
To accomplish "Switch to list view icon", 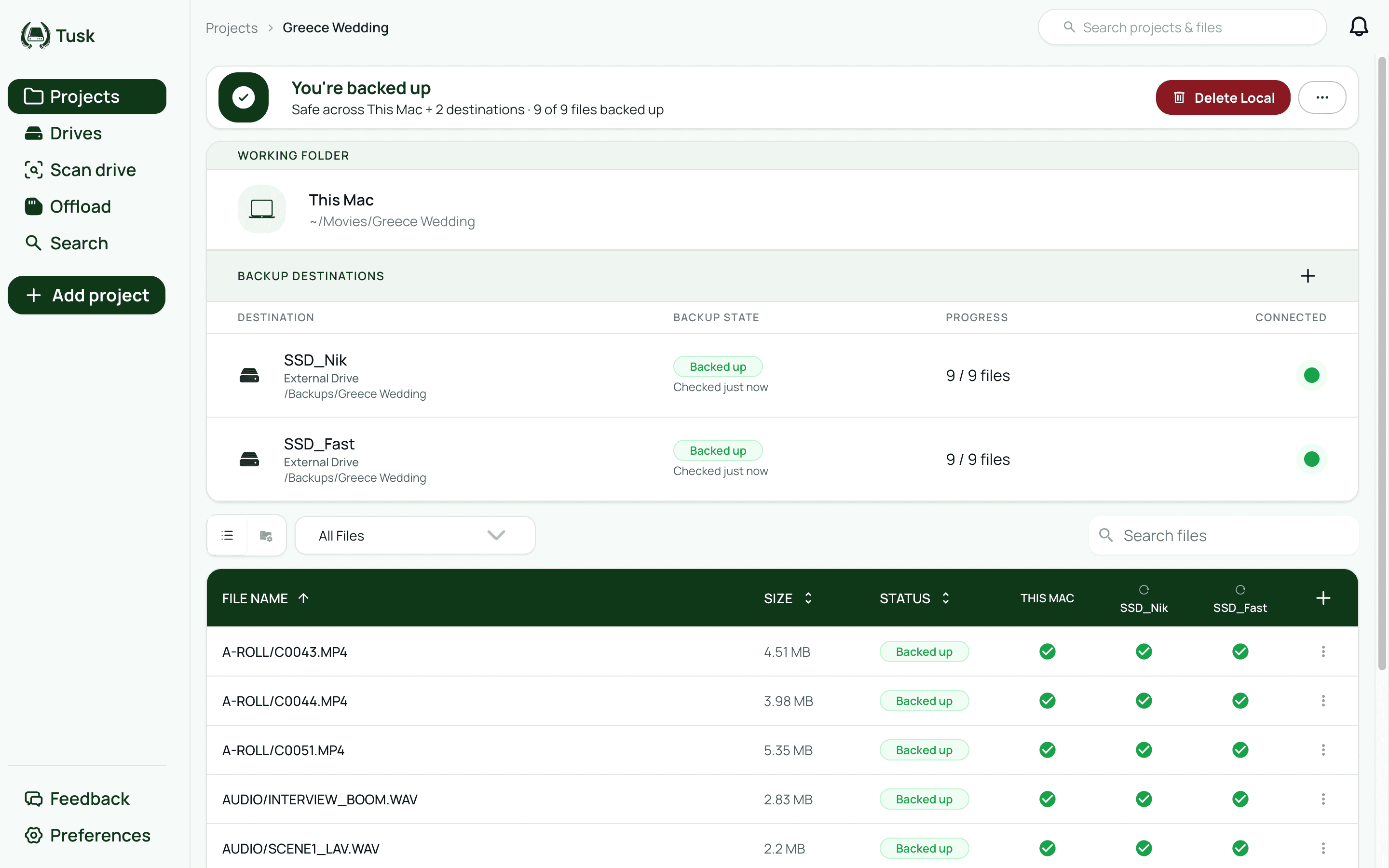I will click(x=227, y=536).
